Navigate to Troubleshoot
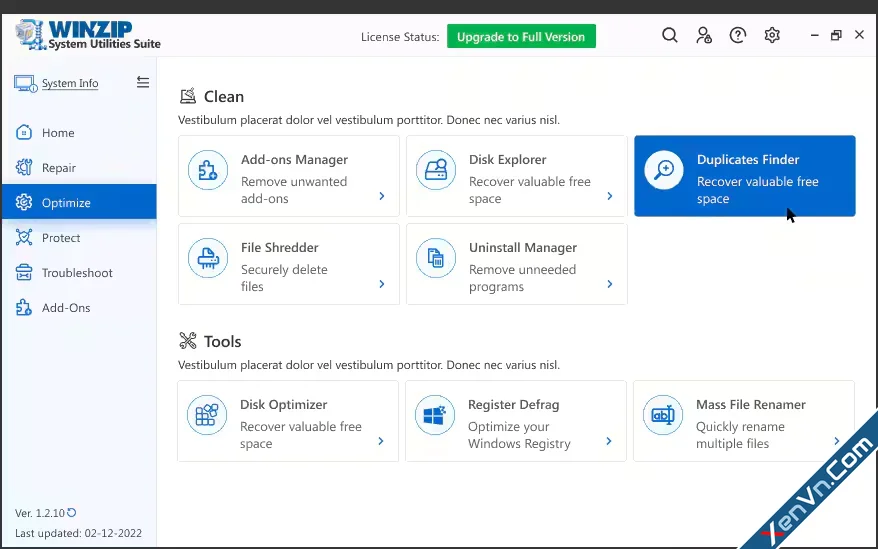This screenshot has height=549, width=878. 79,272
